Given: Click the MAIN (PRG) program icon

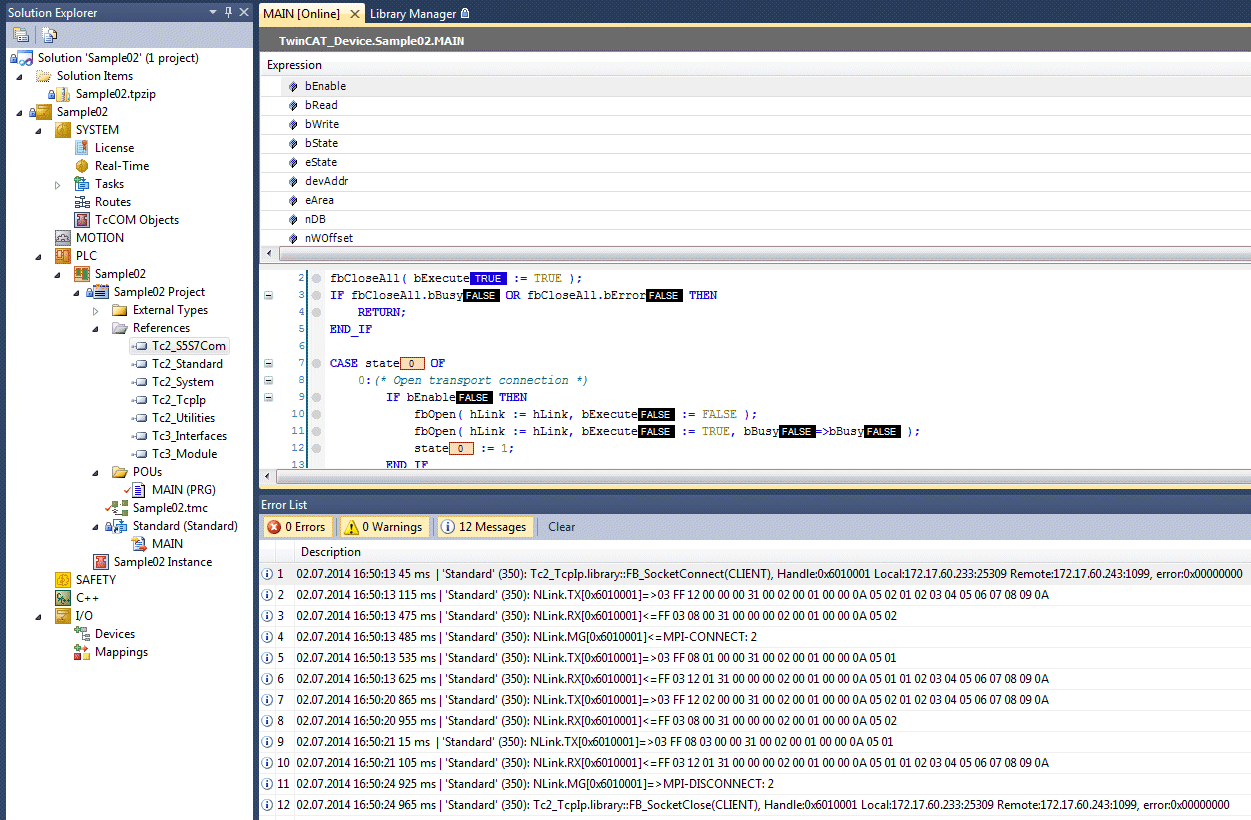Looking at the screenshot, I should coord(139,490).
